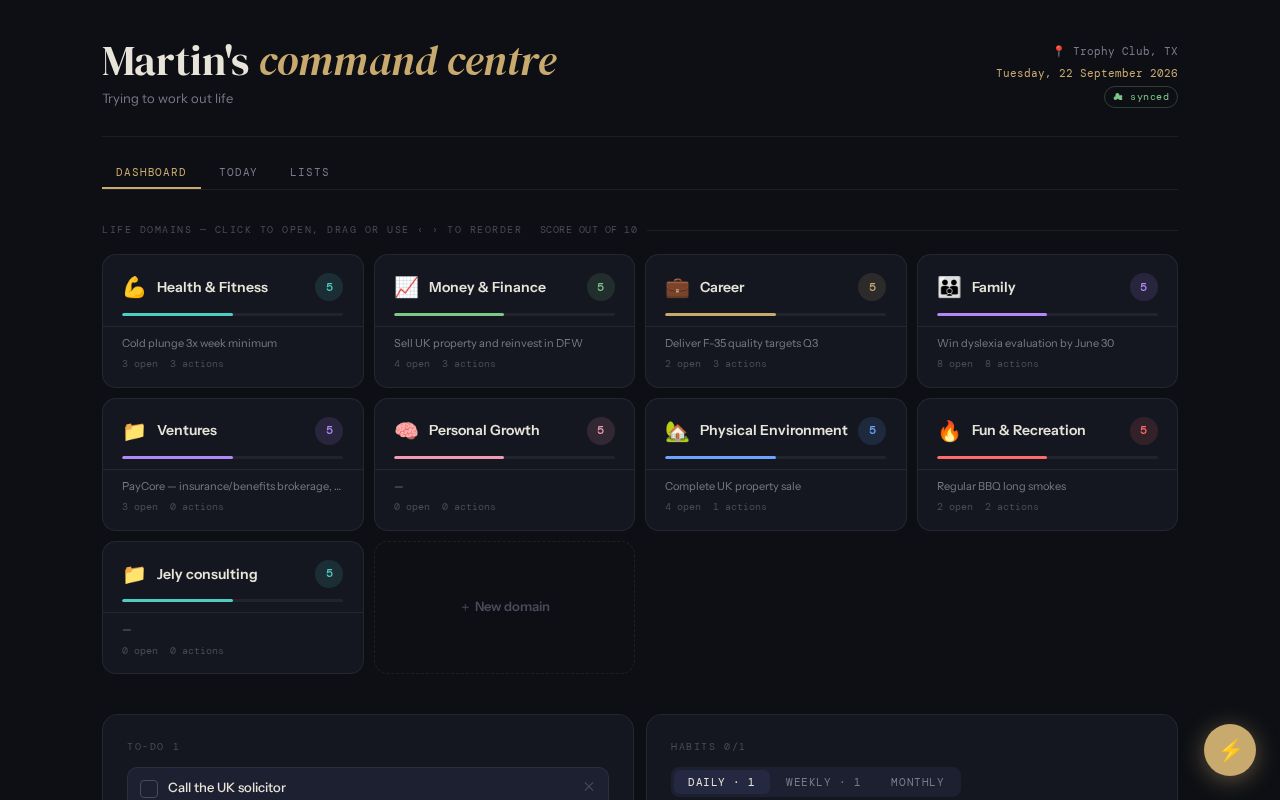The width and height of the screenshot is (1280, 800).
Task: Click 'Regular BBQ long smokes' text
Action: 1001,486
